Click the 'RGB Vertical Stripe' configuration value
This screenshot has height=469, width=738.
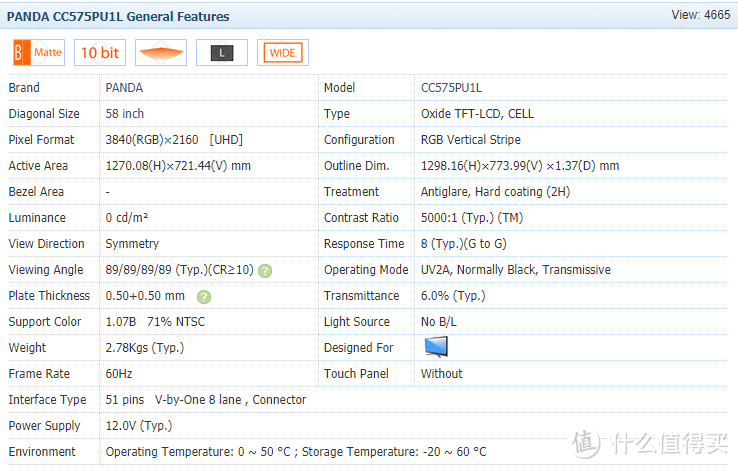point(471,140)
